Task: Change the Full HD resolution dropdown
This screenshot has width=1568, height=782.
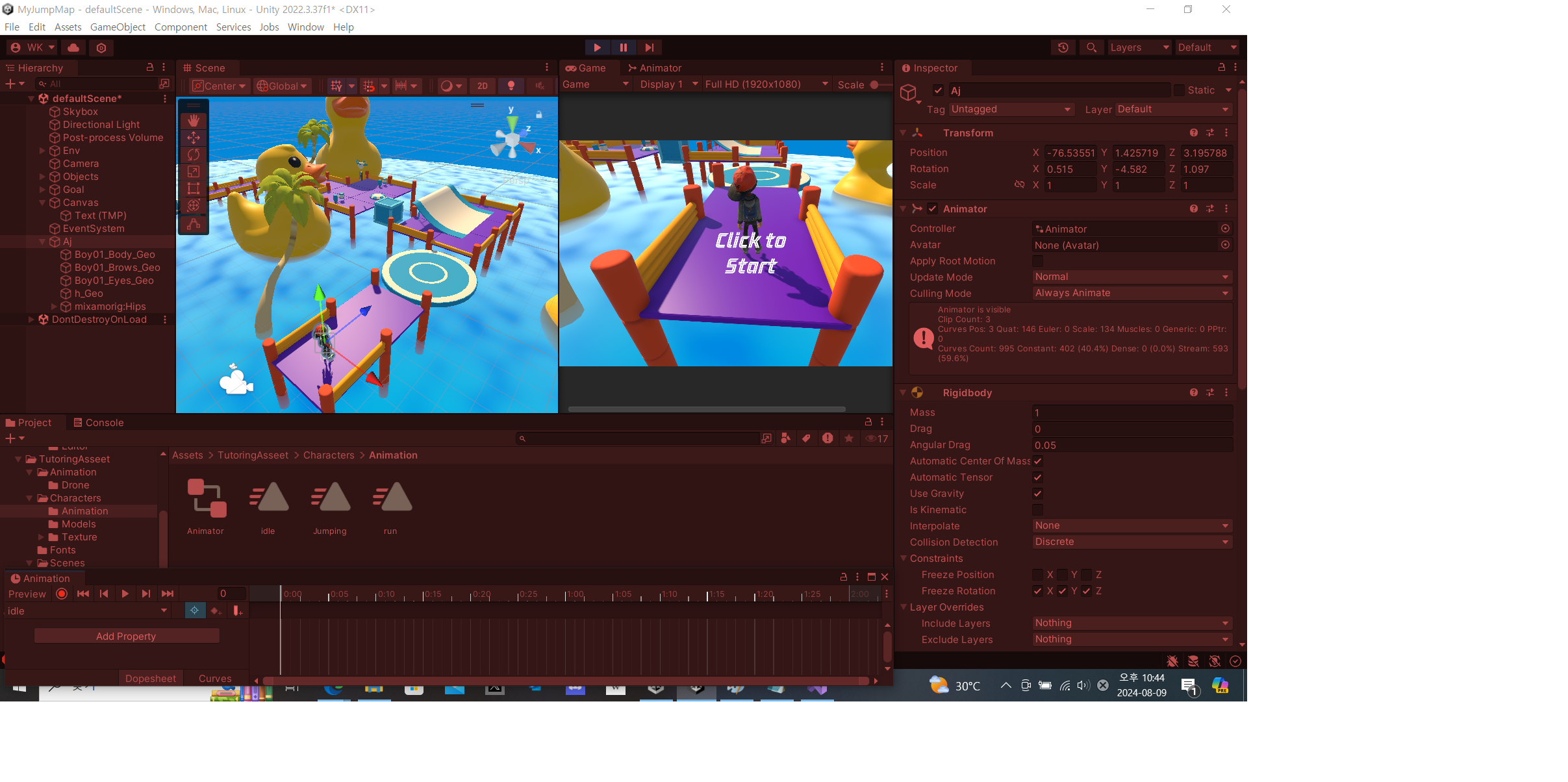Action: (766, 84)
